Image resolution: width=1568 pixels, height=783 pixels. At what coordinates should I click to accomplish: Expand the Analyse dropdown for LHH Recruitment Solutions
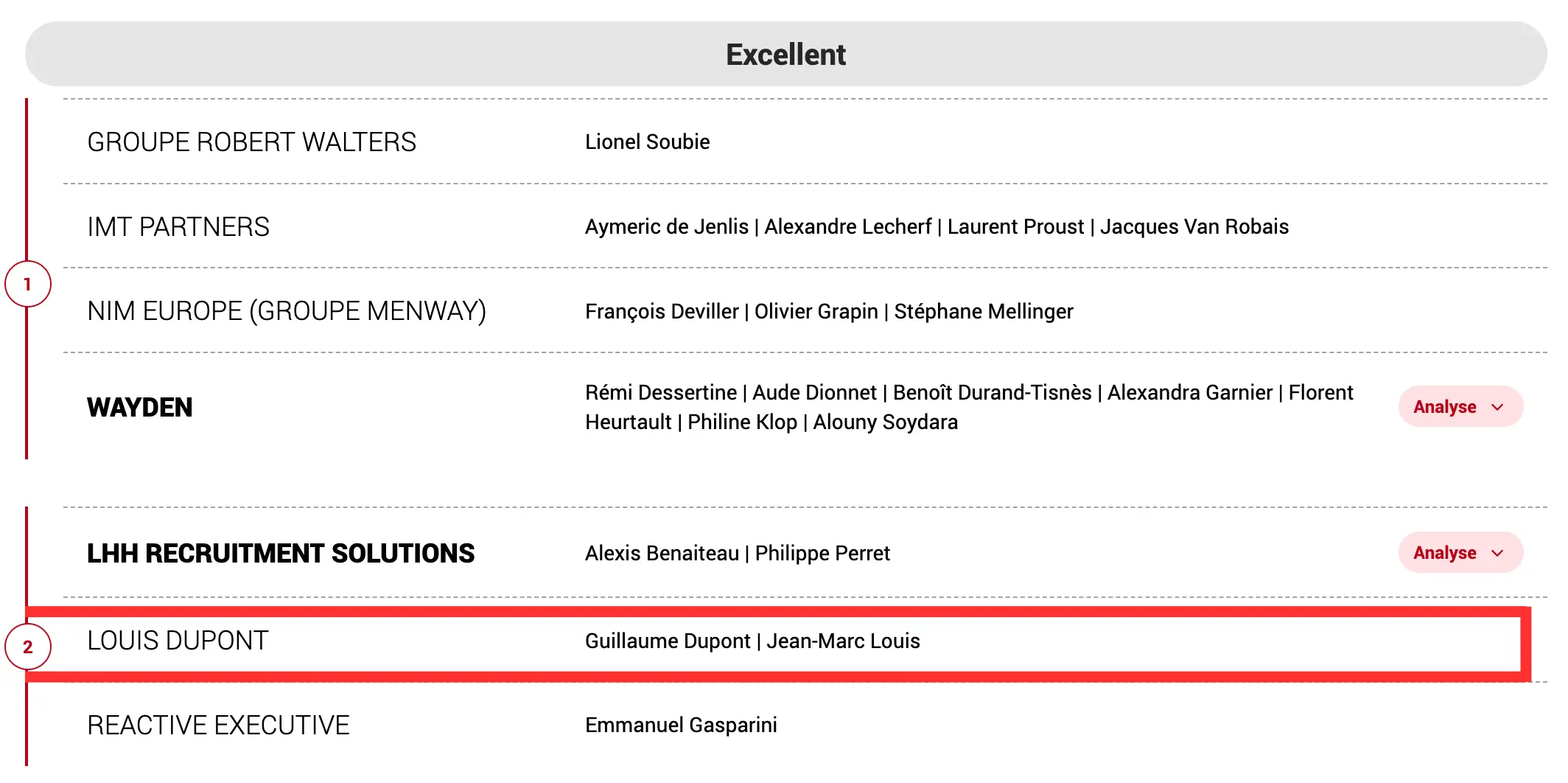click(x=1459, y=553)
